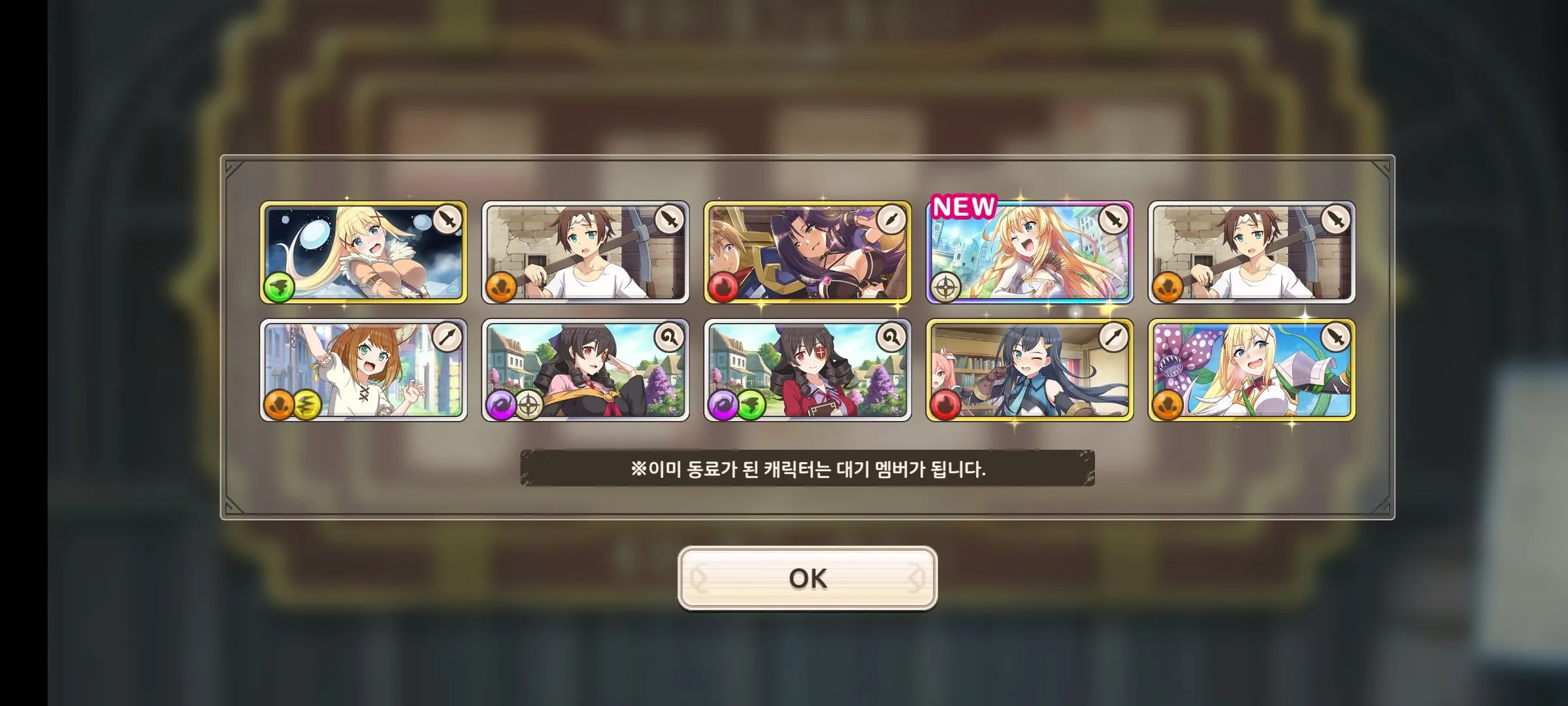Select the top-right boy with pickaxe card
Image resolution: width=1568 pixels, height=706 pixels.
(x=1252, y=252)
